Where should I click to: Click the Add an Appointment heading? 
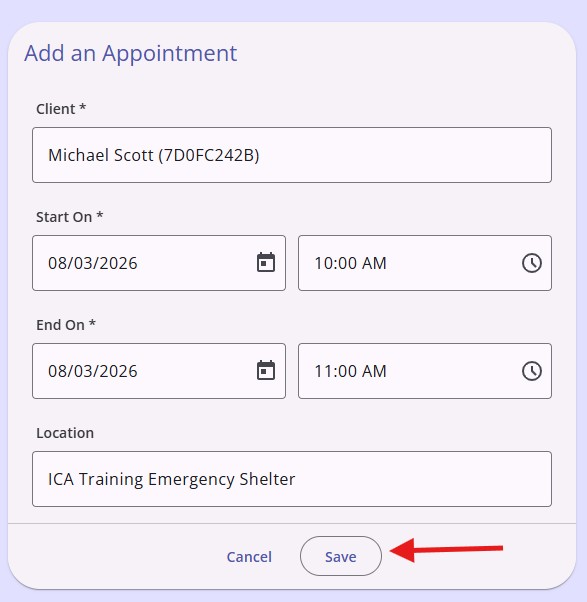(131, 53)
